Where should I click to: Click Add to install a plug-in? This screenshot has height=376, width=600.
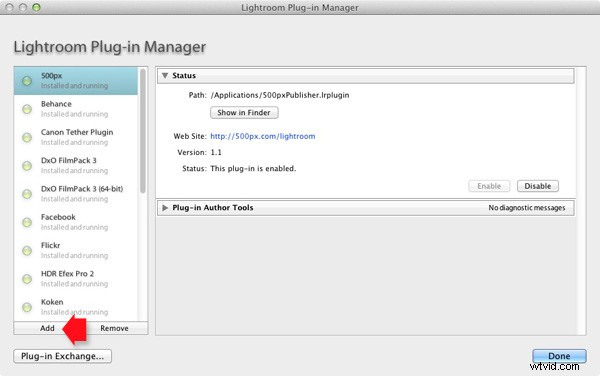[47, 328]
